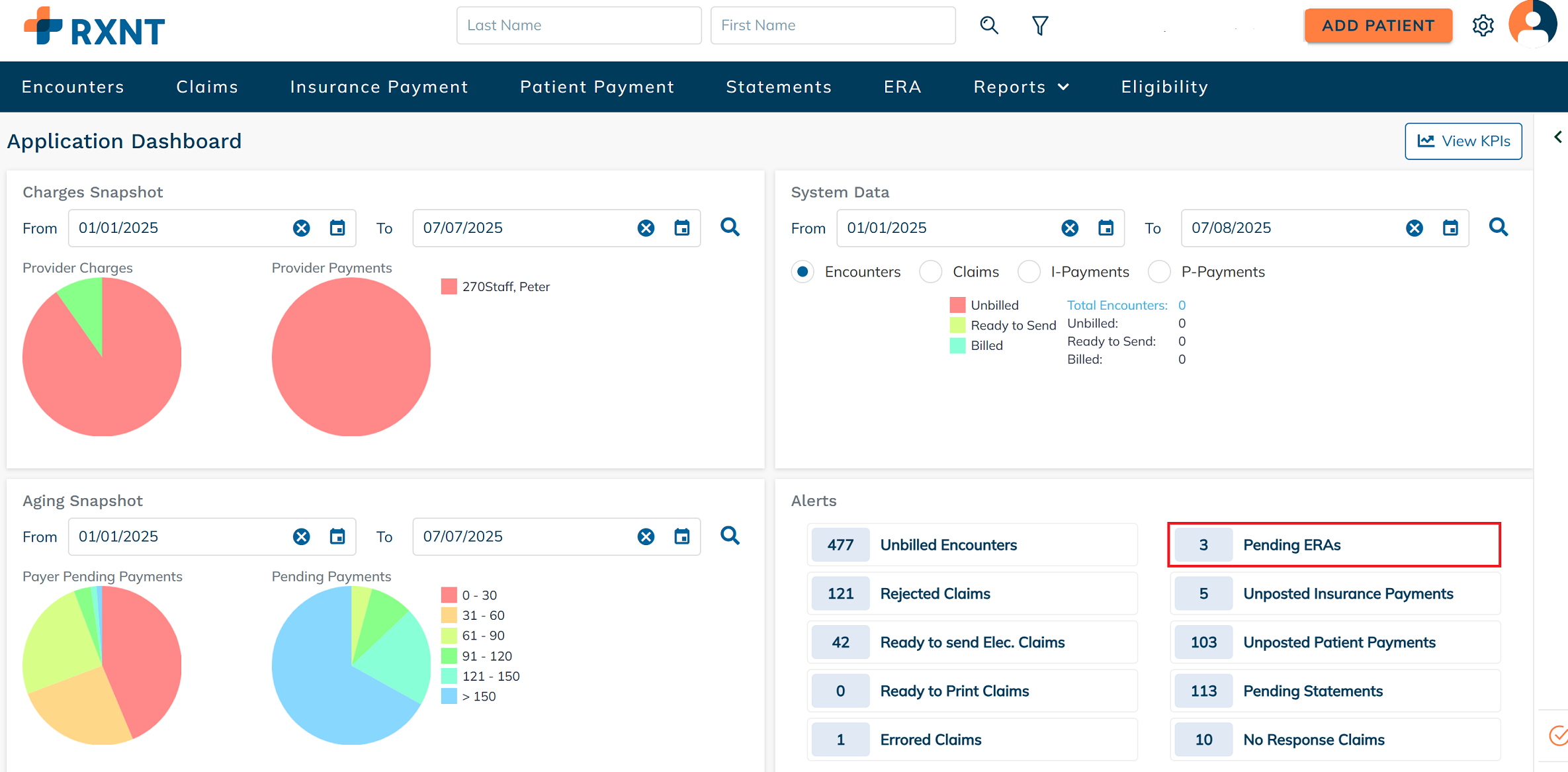Choose the P-Payments radio button
Screen dimensions: 1568x772
coord(1159,272)
